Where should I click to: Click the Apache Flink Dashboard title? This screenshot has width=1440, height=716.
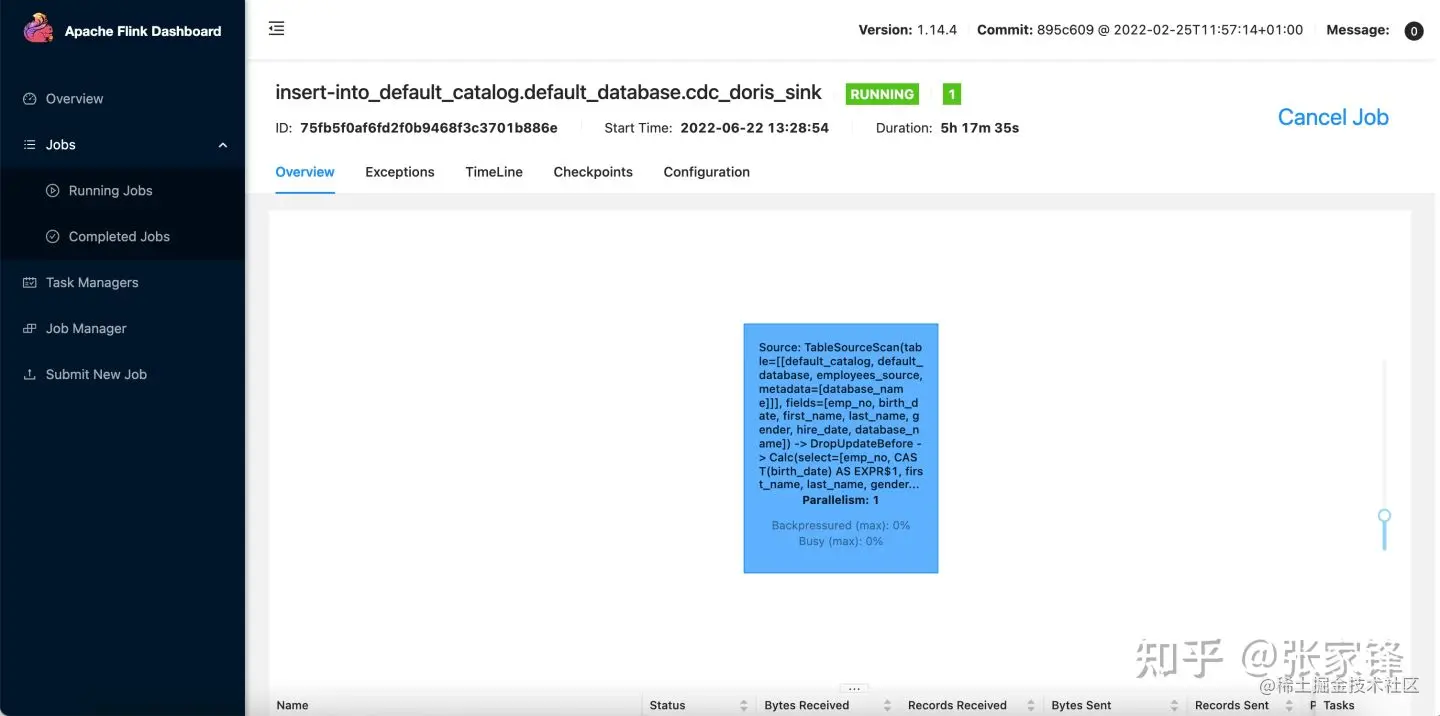point(143,31)
